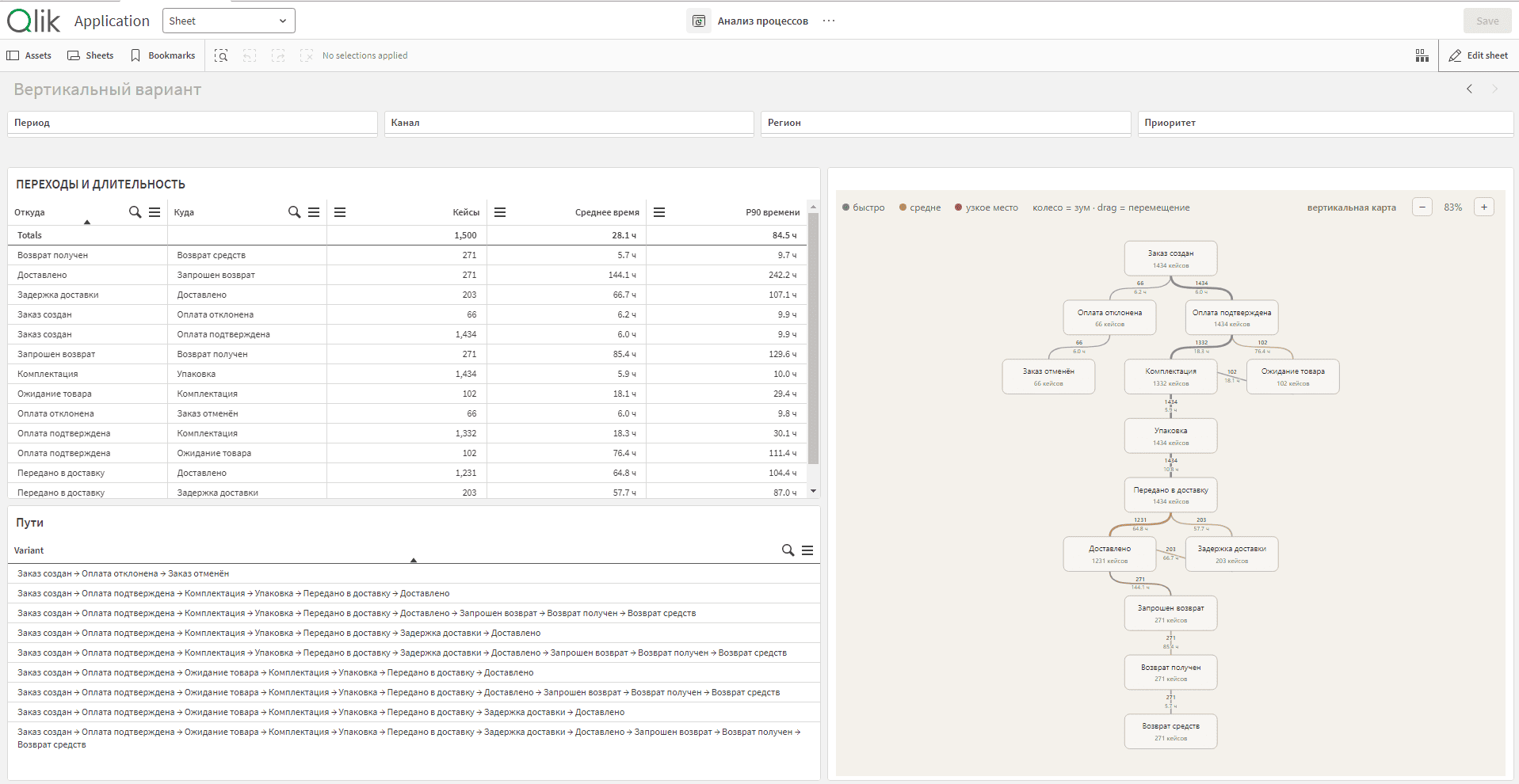Open the grid sheet overview icon

(x=1422, y=55)
